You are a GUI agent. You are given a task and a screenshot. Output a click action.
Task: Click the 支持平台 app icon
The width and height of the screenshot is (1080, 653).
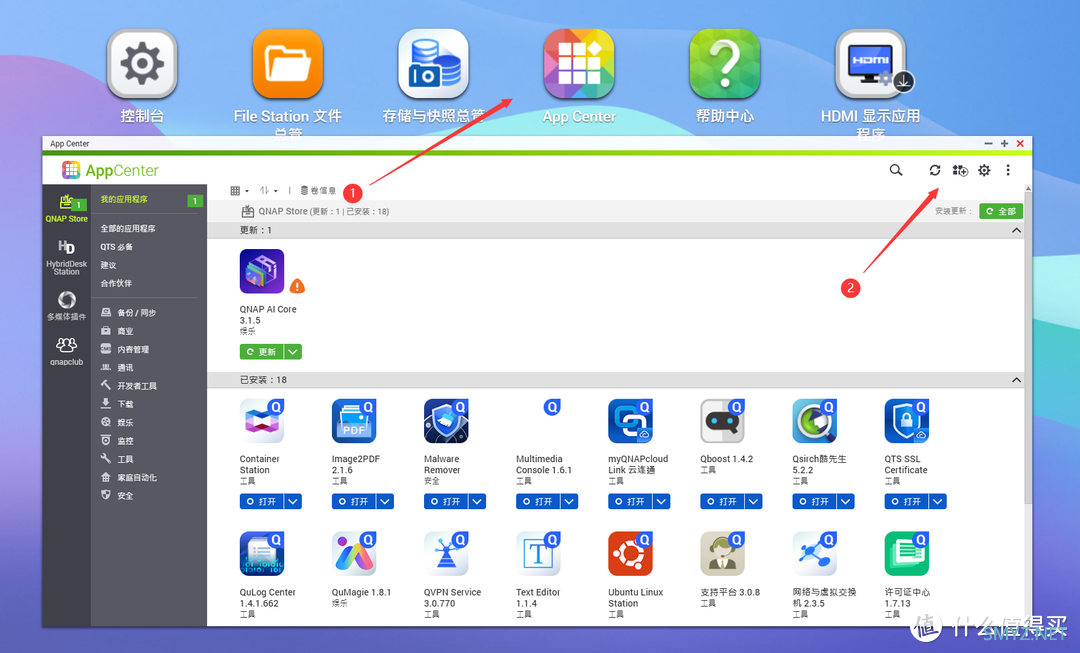coord(723,554)
